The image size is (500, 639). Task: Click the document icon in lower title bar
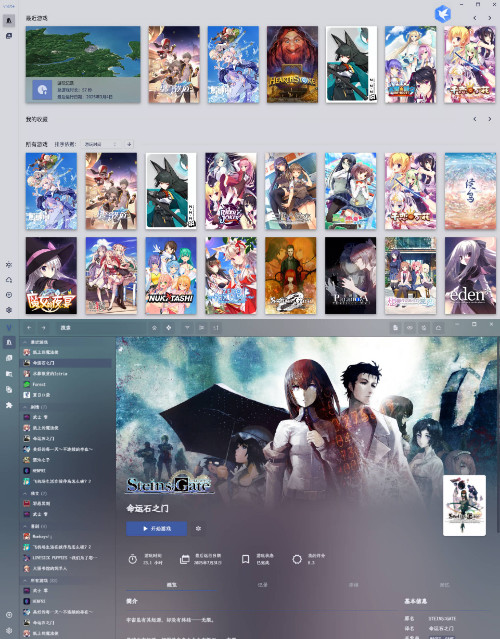(x=395, y=328)
